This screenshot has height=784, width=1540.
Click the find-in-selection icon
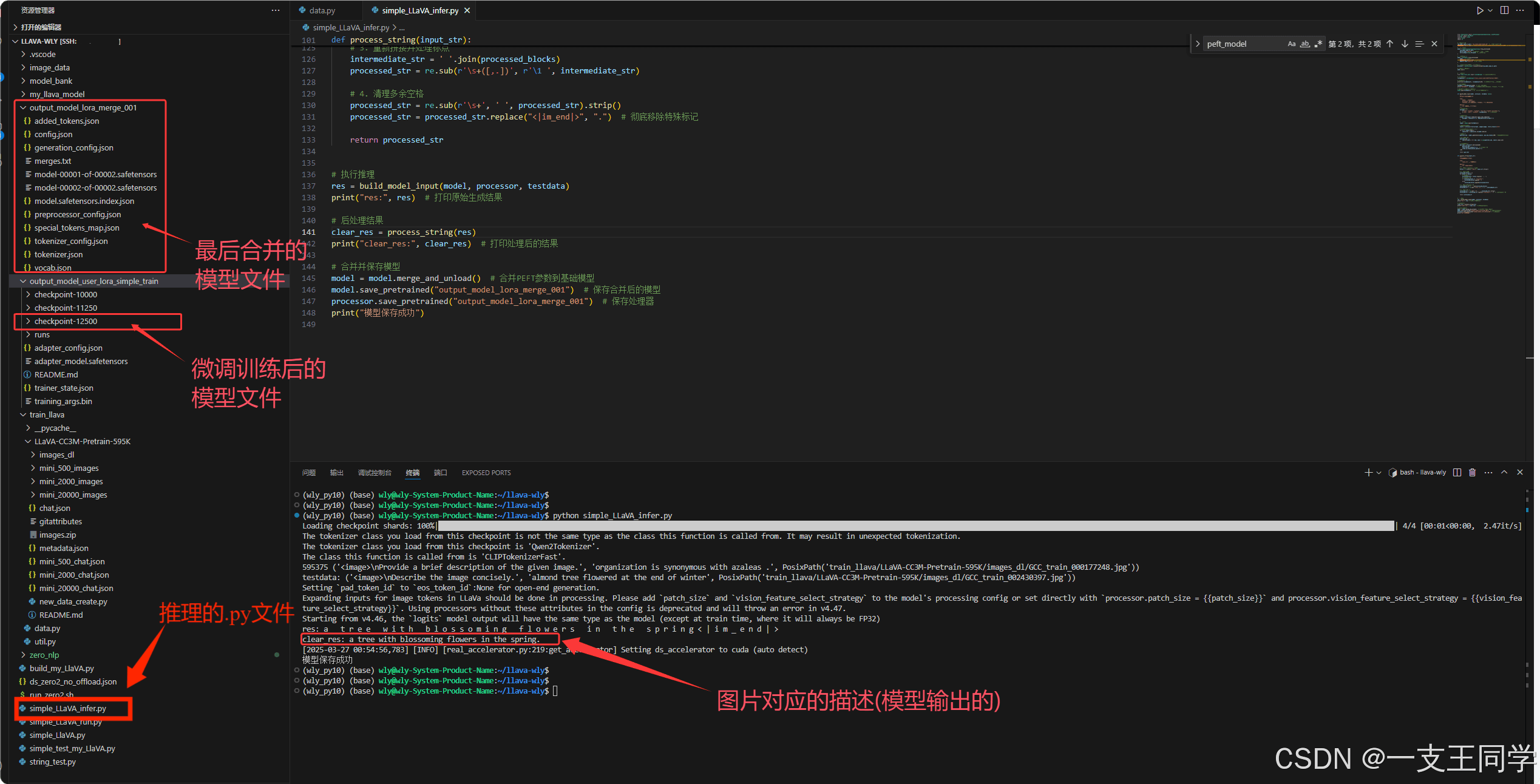pyautogui.click(x=1419, y=44)
